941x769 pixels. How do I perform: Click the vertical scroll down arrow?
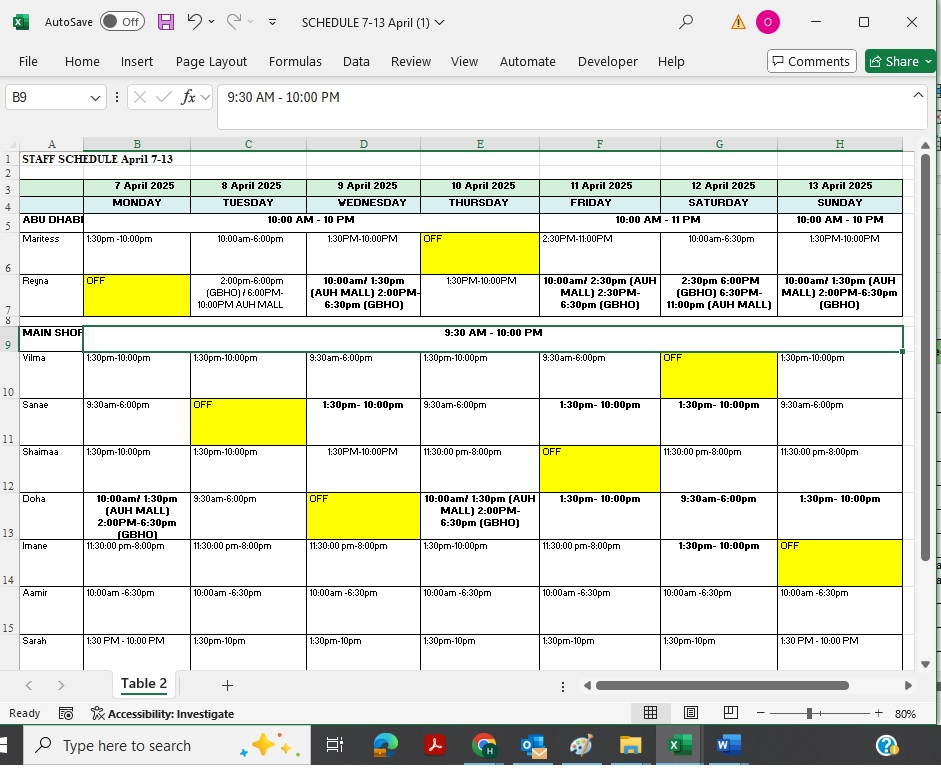pyautogui.click(x=925, y=664)
